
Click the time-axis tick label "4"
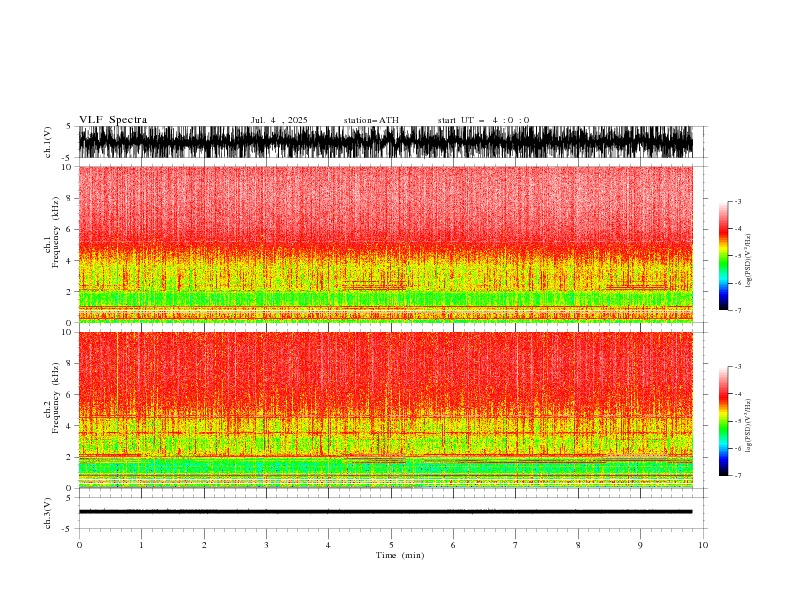pyautogui.click(x=328, y=545)
